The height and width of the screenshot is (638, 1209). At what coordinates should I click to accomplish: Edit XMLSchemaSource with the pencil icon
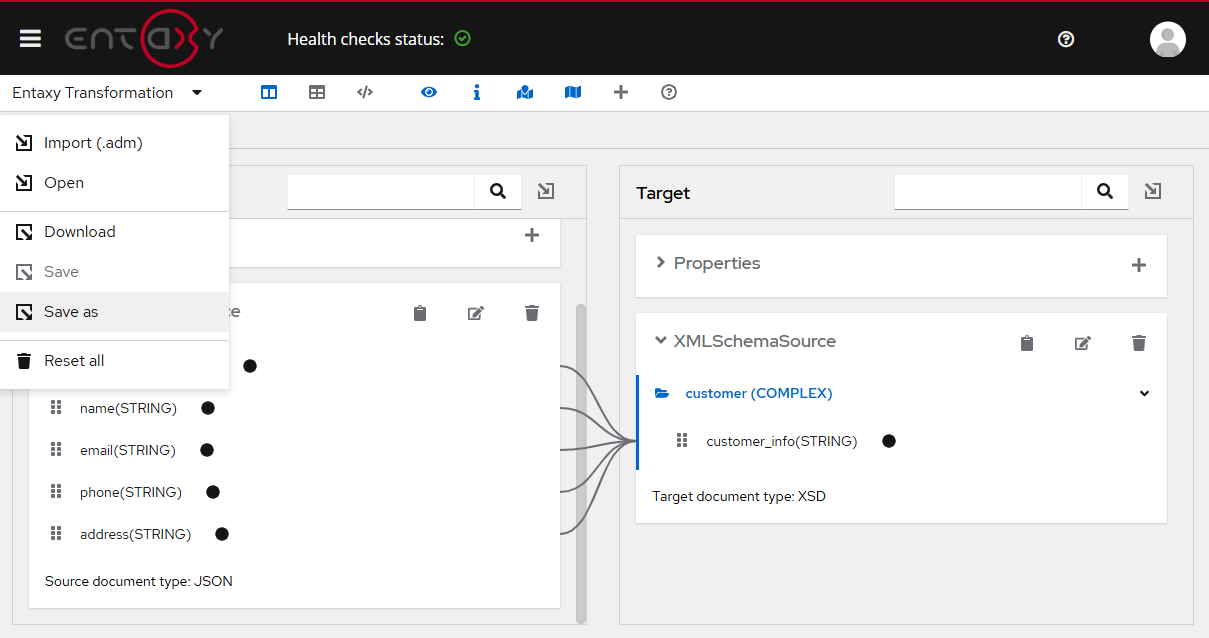1082,342
